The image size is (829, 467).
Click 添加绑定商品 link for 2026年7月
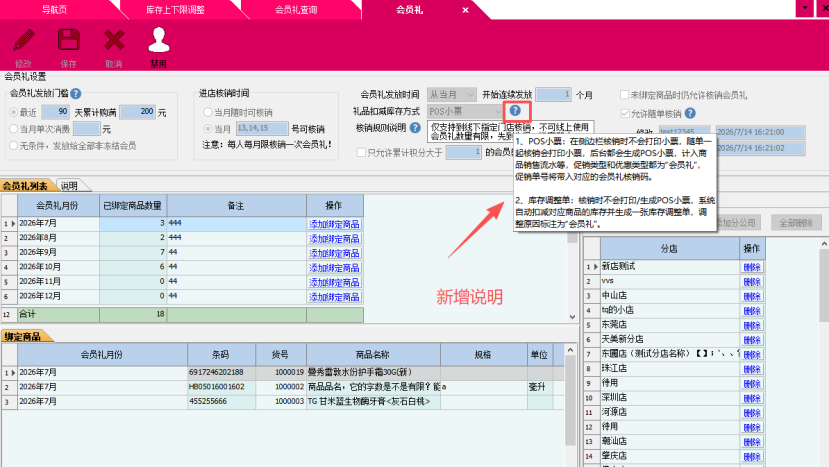coord(334,224)
